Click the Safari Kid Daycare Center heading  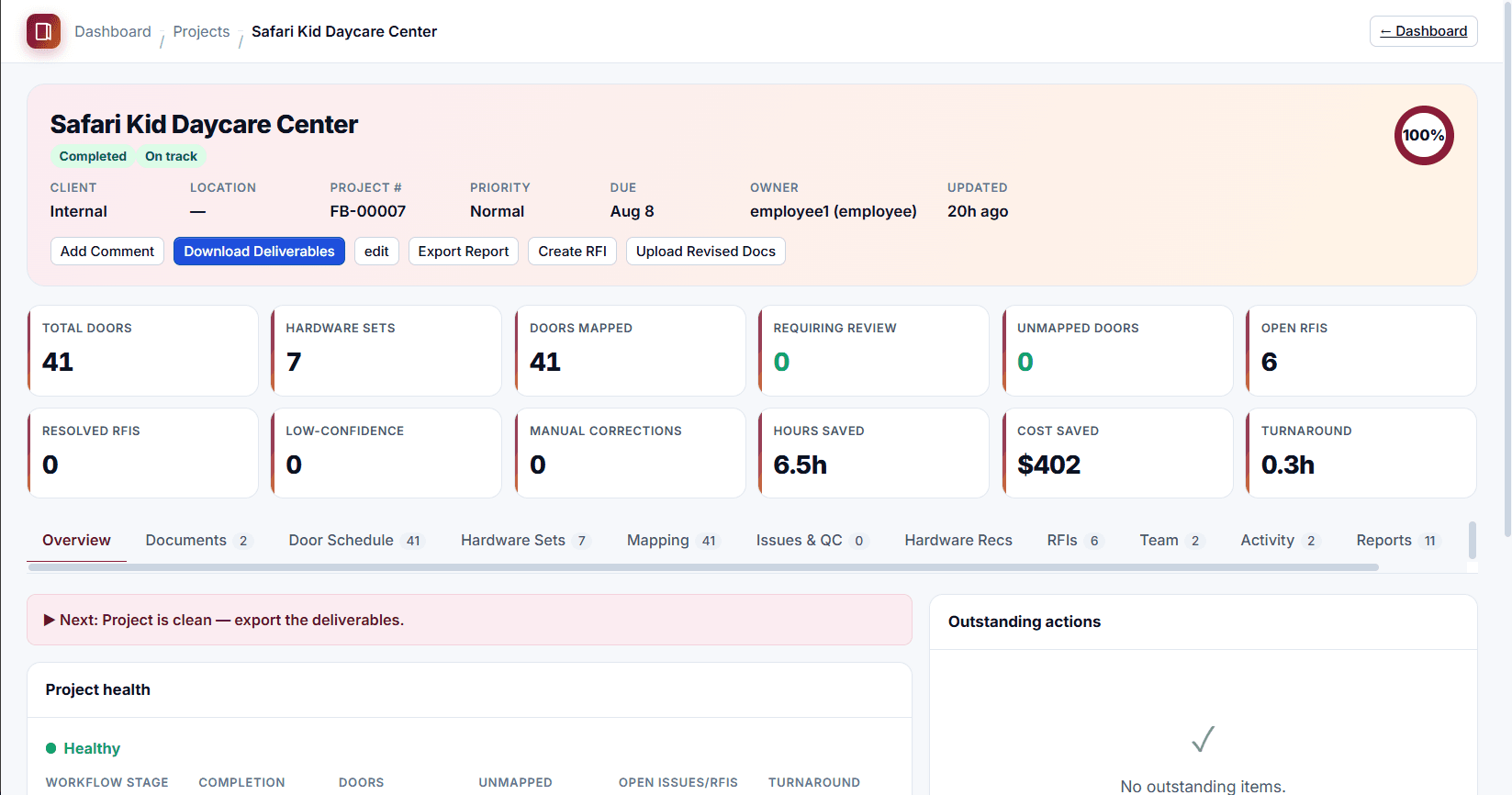[x=204, y=124]
